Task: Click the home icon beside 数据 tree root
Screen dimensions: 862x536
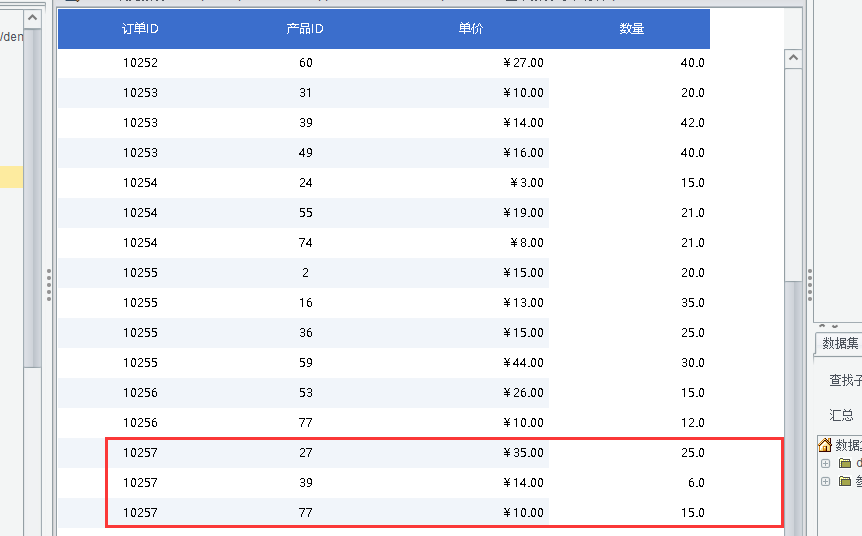Action: click(x=825, y=445)
